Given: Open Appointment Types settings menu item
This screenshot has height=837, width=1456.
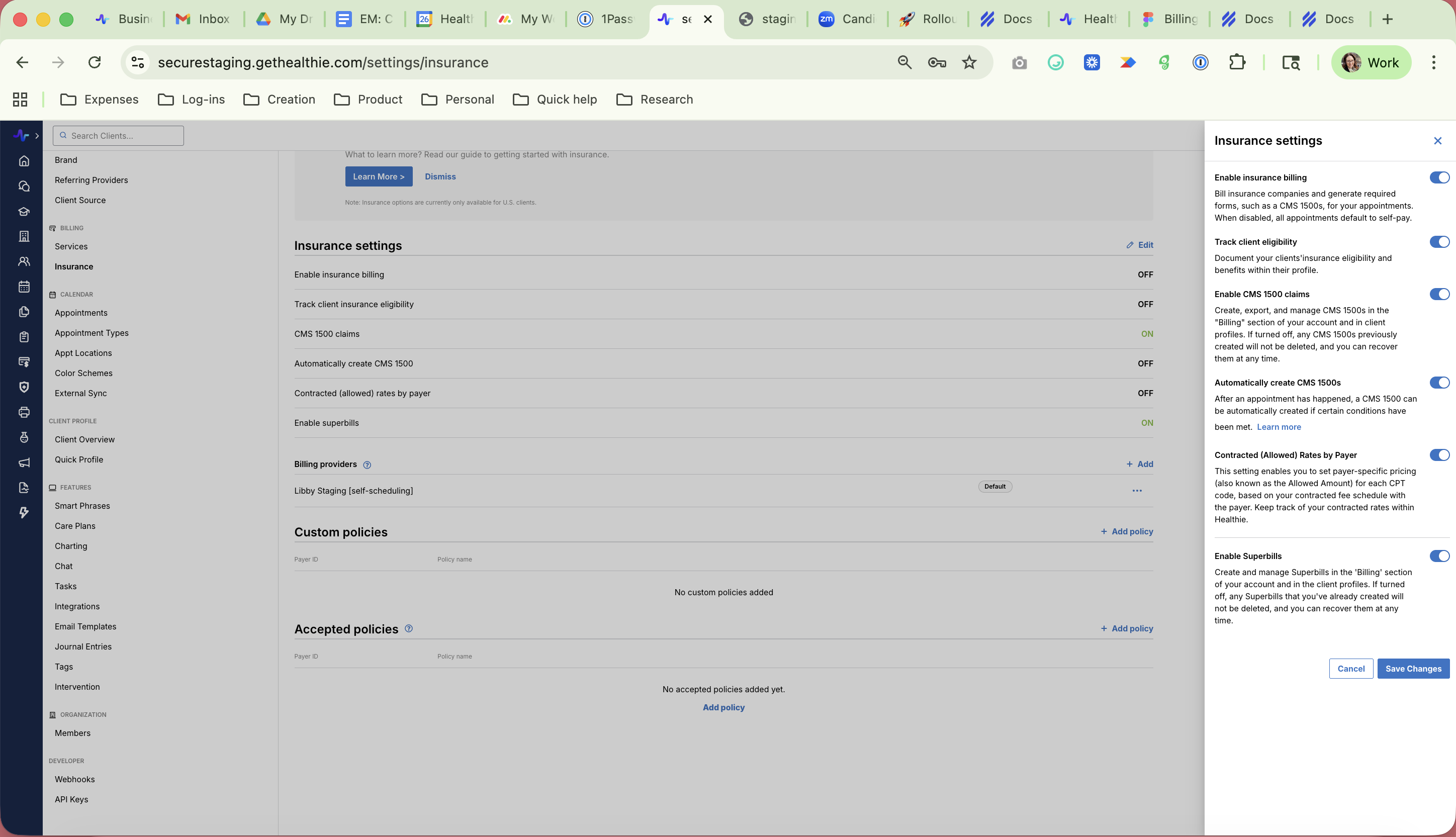Looking at the screenshot, I should coord(92,333).
